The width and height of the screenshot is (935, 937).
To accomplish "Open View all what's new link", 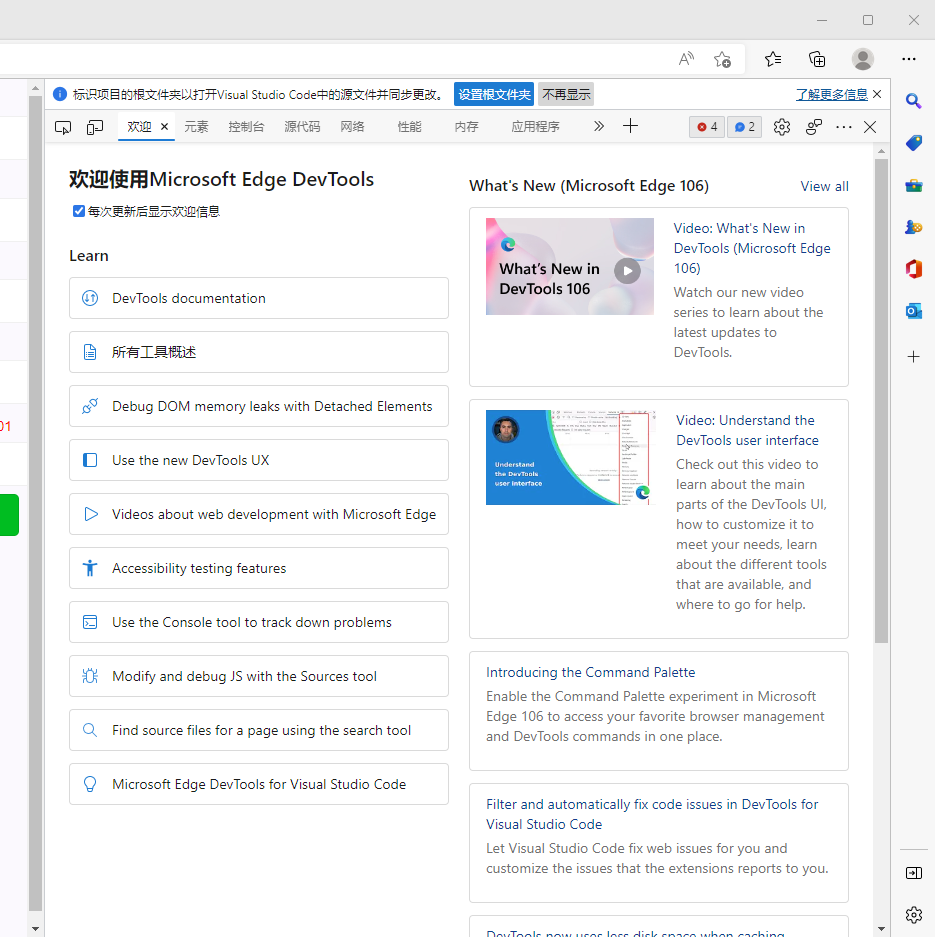I will (824, 186).
